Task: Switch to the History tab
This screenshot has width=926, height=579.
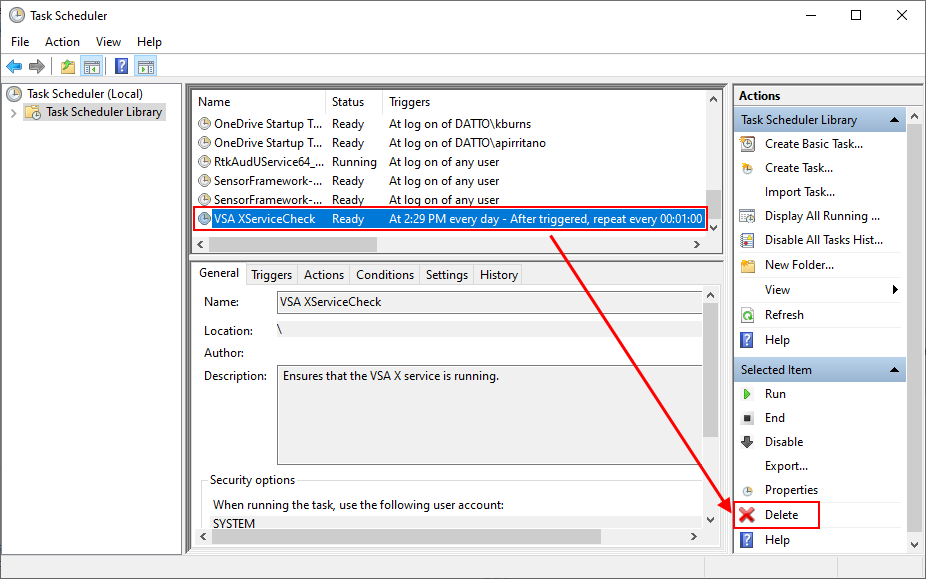Action: tap(498, 275)
